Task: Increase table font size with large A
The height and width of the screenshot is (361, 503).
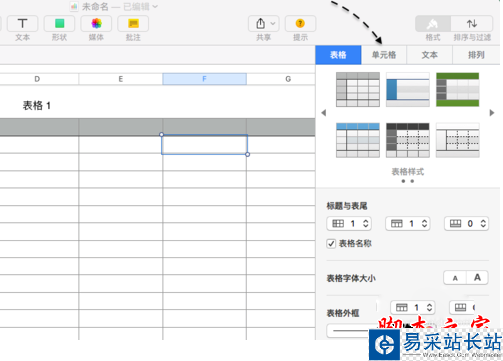Action: pyautogui.click(x=477, y=278)
